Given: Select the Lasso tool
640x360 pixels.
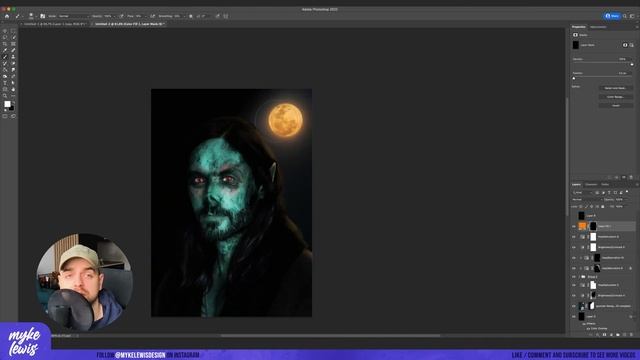Looking at the screenshot, I should pyautogui.click(x=5, y=37).
